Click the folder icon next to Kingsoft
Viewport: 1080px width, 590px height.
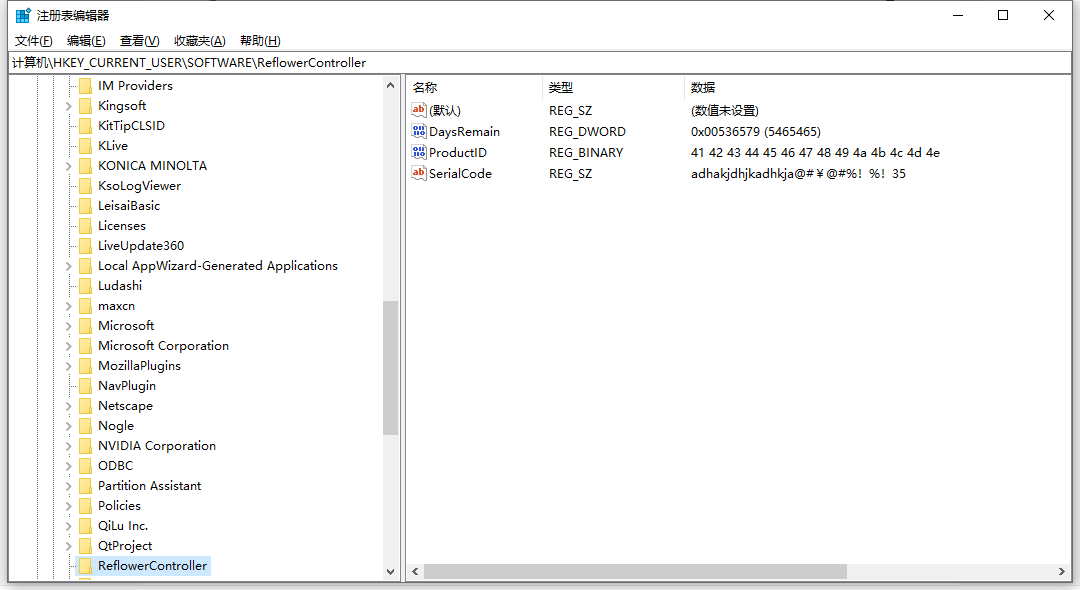point(85,105)
